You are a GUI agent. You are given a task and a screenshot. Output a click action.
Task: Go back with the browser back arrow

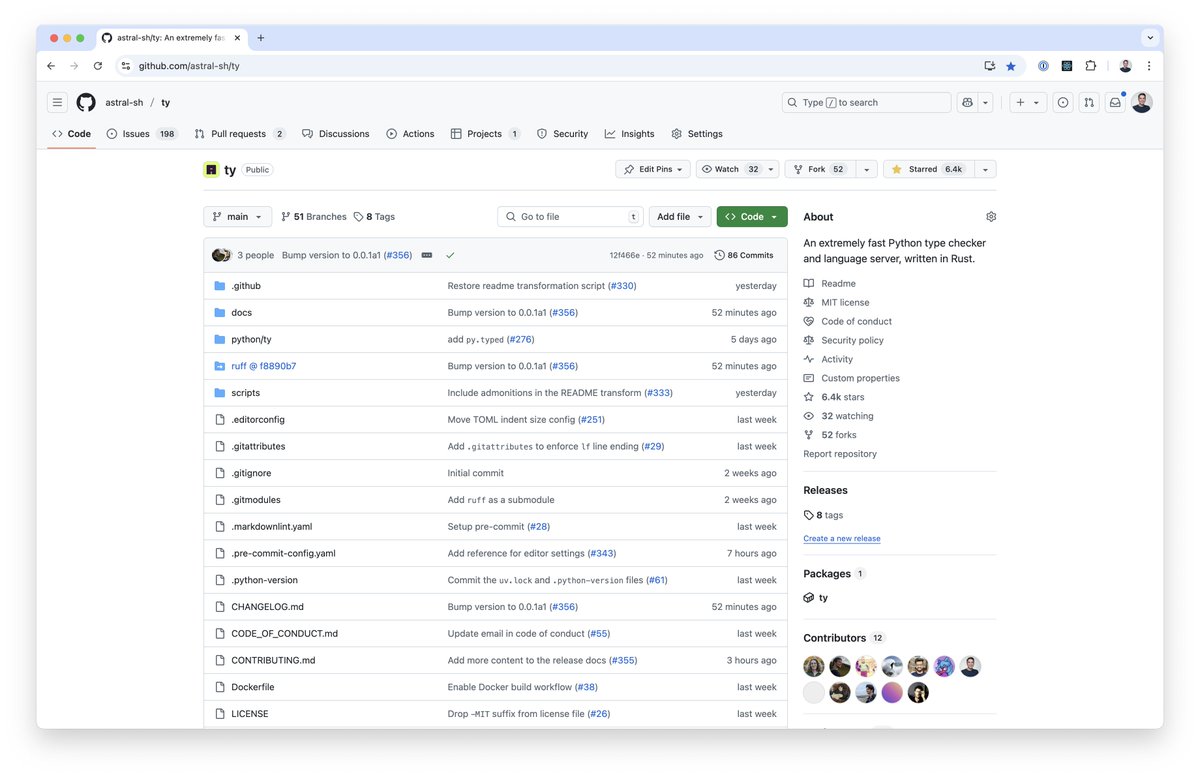(51, 66)
